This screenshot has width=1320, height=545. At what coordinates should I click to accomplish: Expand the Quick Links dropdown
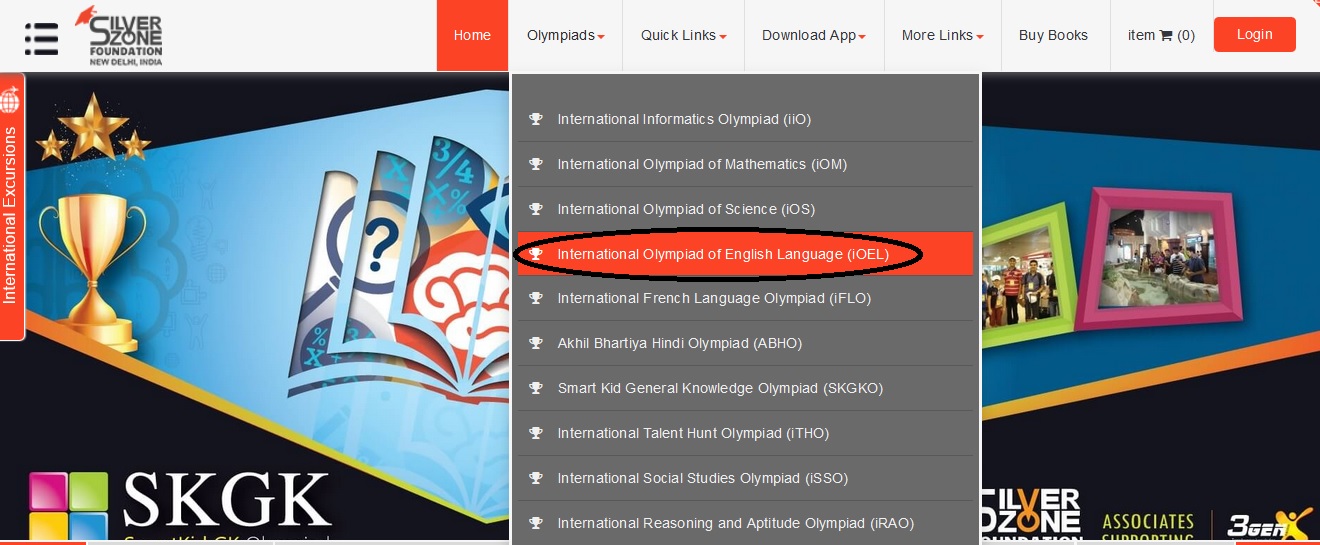click(683, 35)
